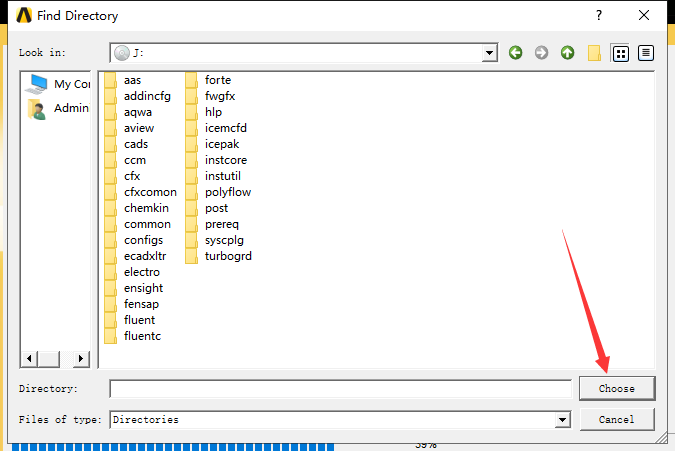Select the chemkin folder
The height and width of the screenshot is (451, 675).
coord(136,208)
